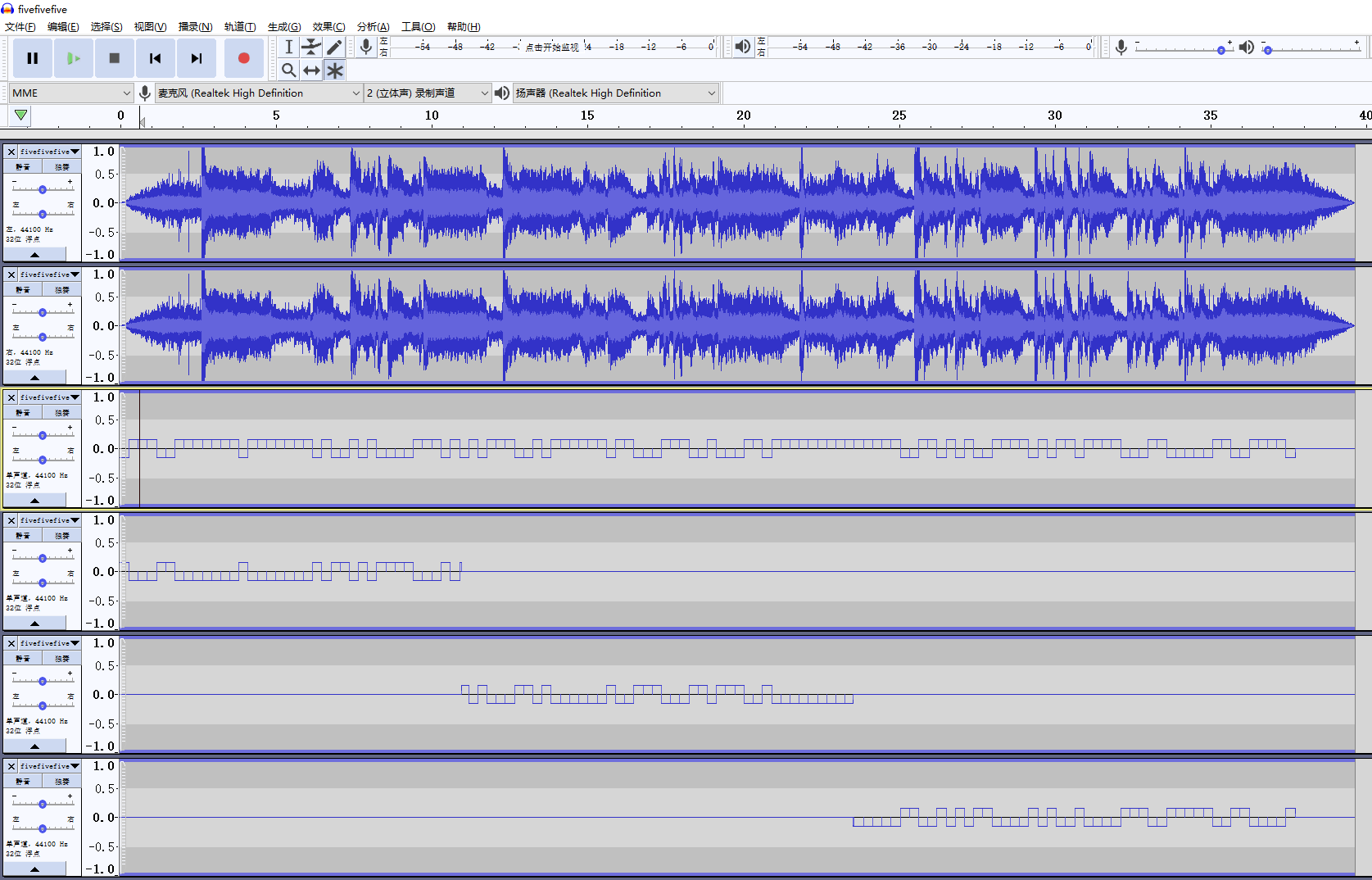Collapse the second track with its up-arrow button
This screenshot has height=880, width=1372.
point(34,377)
